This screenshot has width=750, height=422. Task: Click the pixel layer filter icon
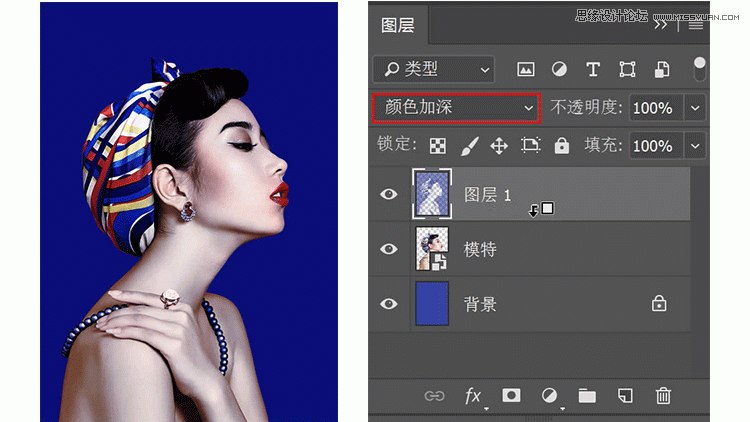click(525, 69)
